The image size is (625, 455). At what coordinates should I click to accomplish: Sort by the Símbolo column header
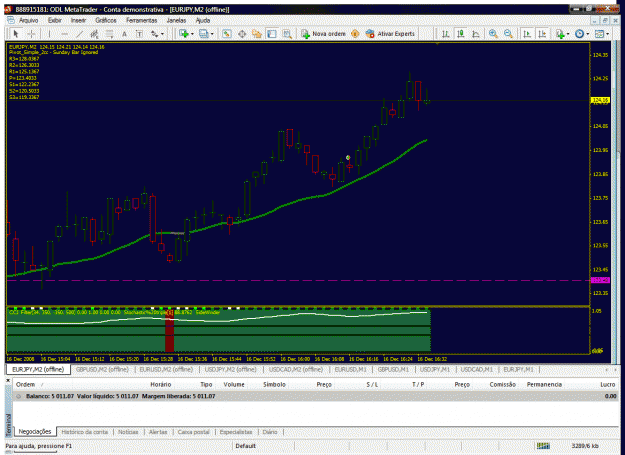[274, 384]
